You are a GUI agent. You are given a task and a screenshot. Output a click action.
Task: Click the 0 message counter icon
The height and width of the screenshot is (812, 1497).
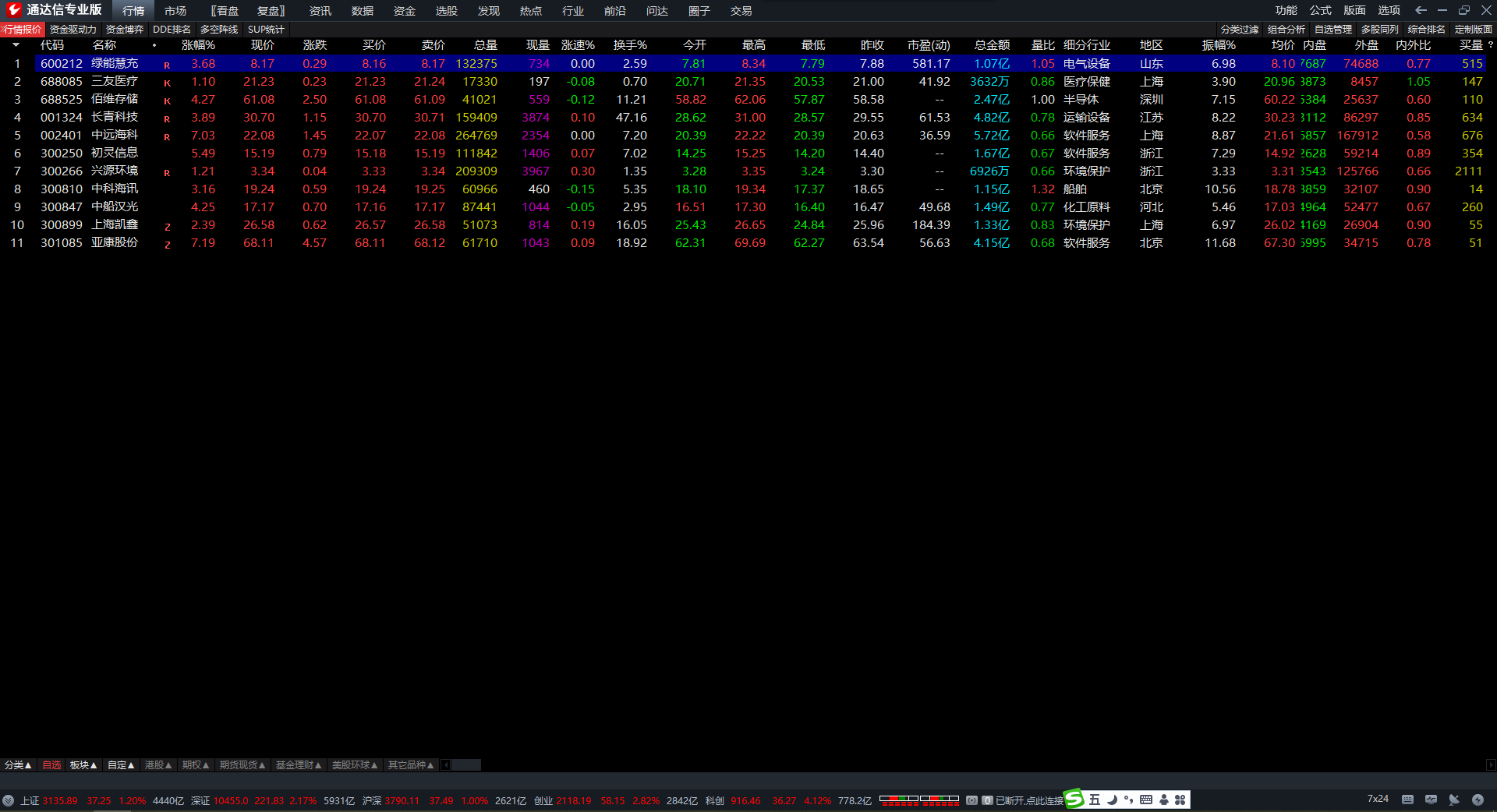tap(987, 800)
